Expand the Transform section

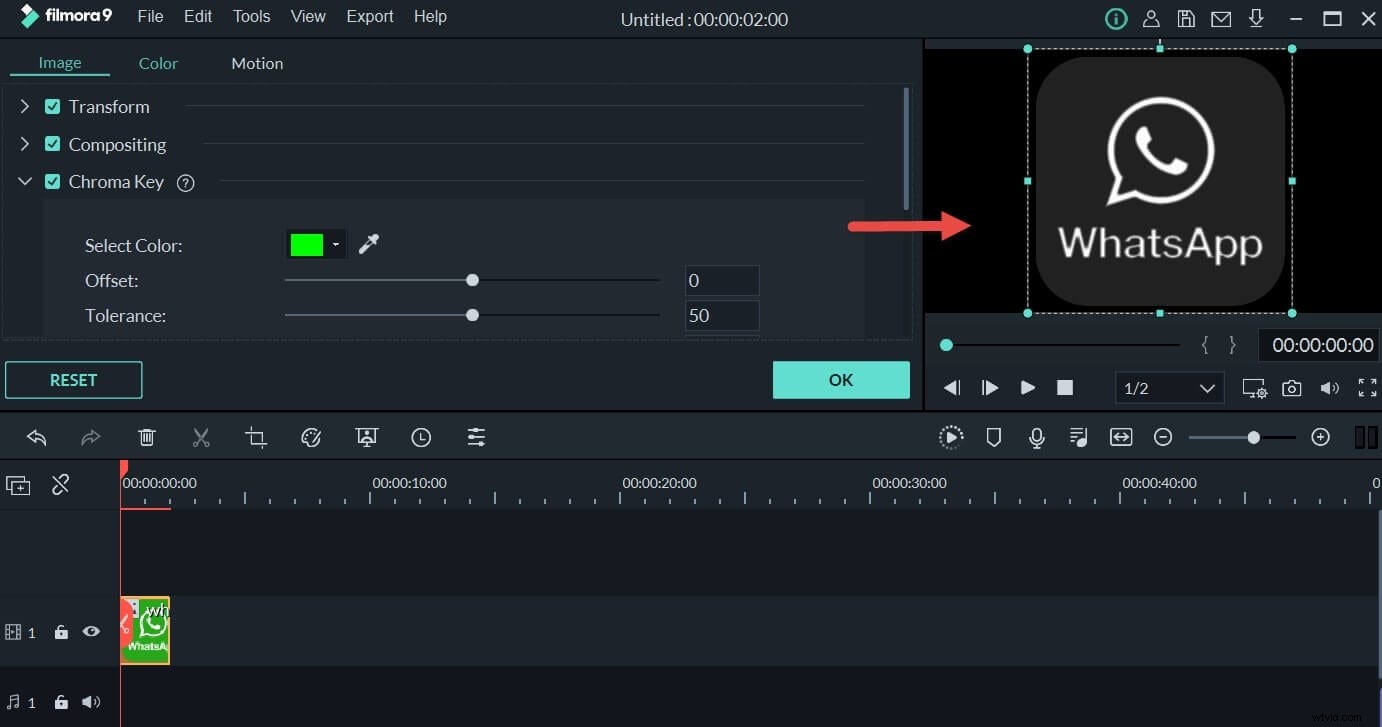point(25,106)
